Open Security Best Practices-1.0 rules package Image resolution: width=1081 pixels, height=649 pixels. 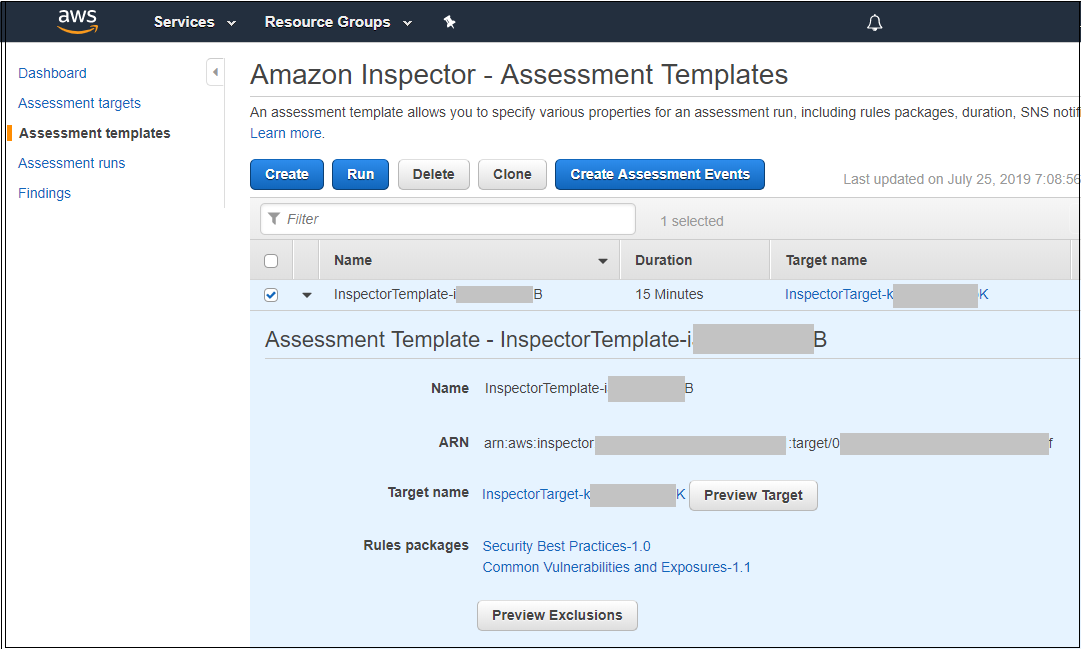coord(567,546)
